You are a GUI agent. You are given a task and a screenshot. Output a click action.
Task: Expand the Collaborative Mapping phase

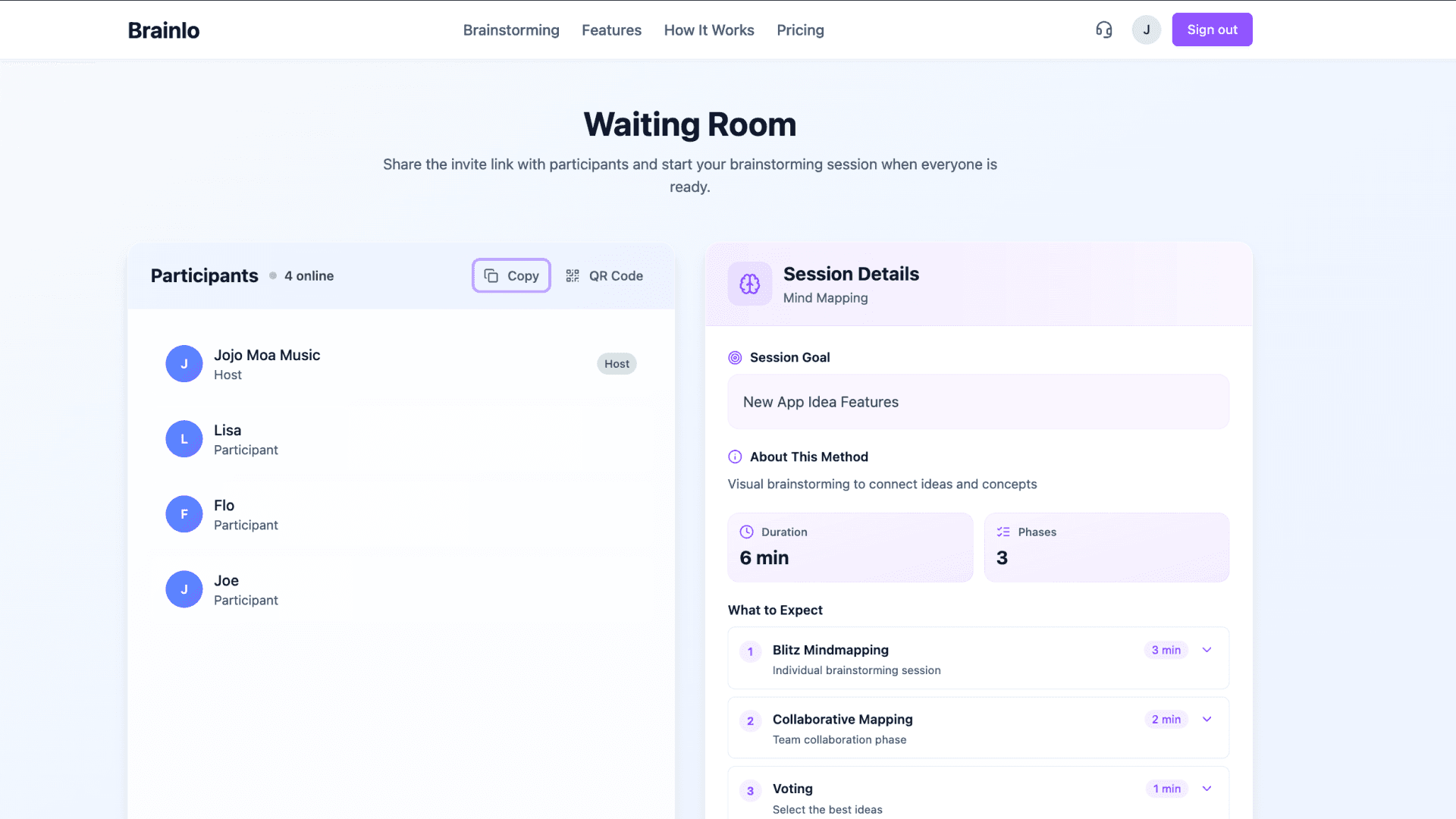[1207, 719]
